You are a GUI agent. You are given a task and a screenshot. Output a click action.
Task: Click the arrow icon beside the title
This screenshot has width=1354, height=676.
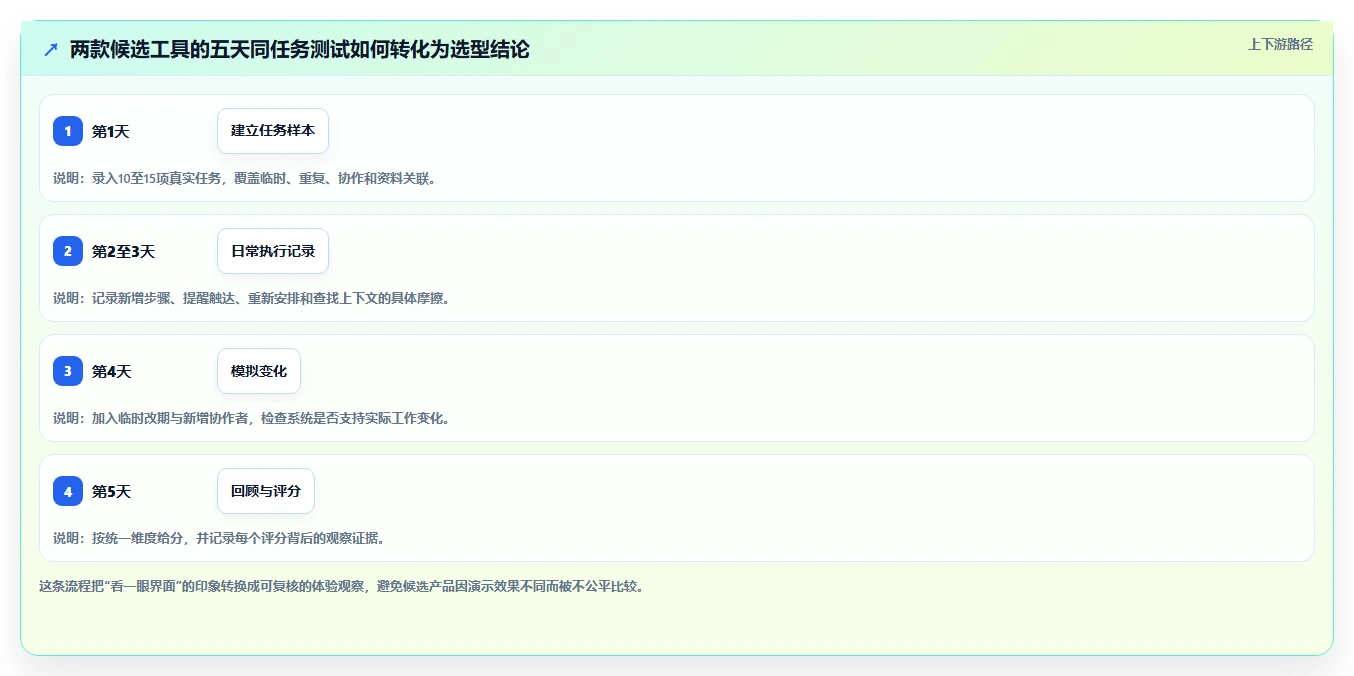click(51, 49)
